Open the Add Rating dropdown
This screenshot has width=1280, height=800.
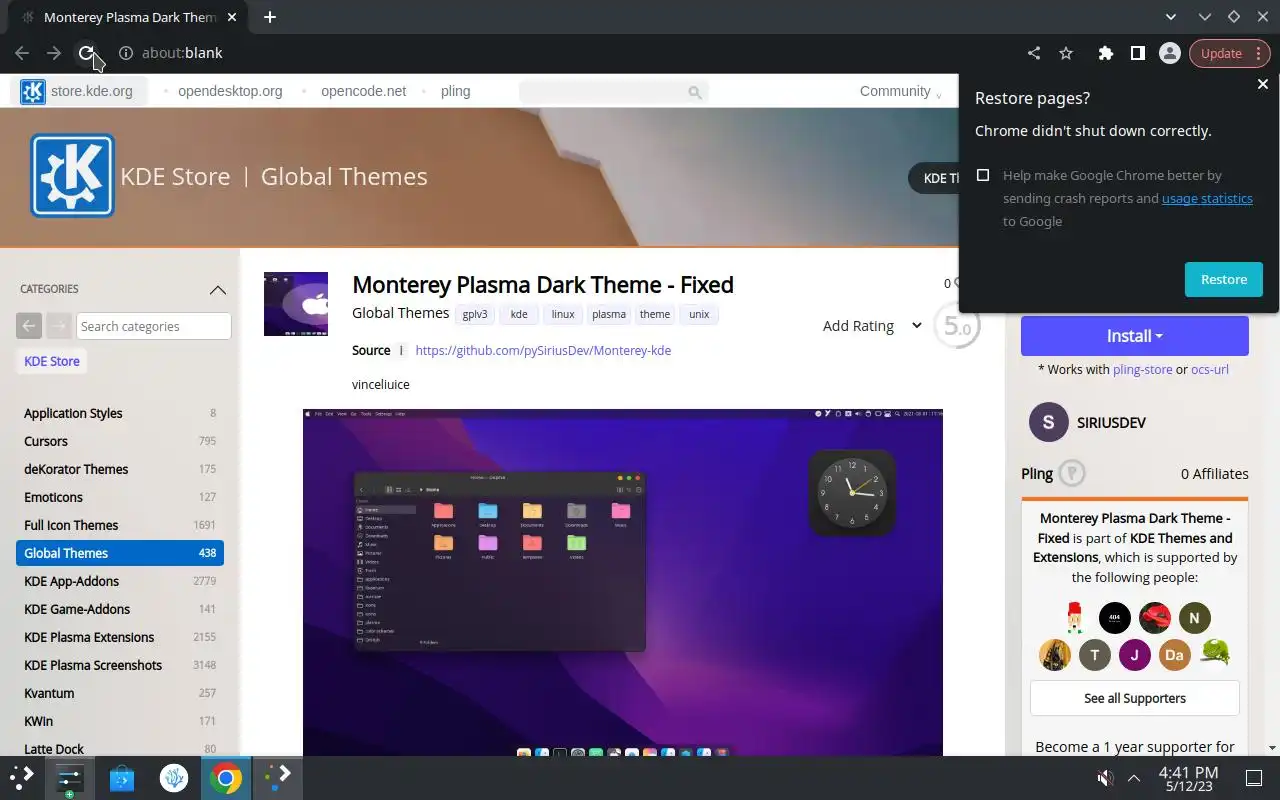pos(871,326)
